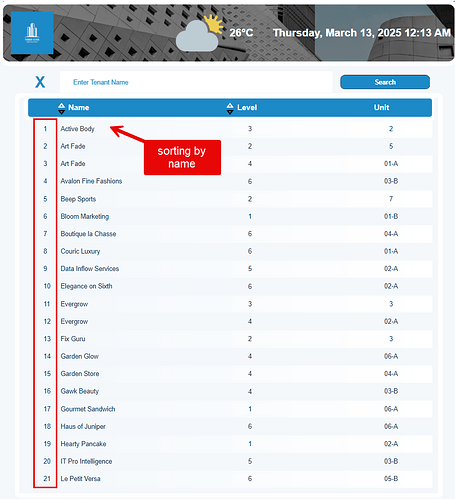Click the cloudy weather icon

tap(199, 34)
